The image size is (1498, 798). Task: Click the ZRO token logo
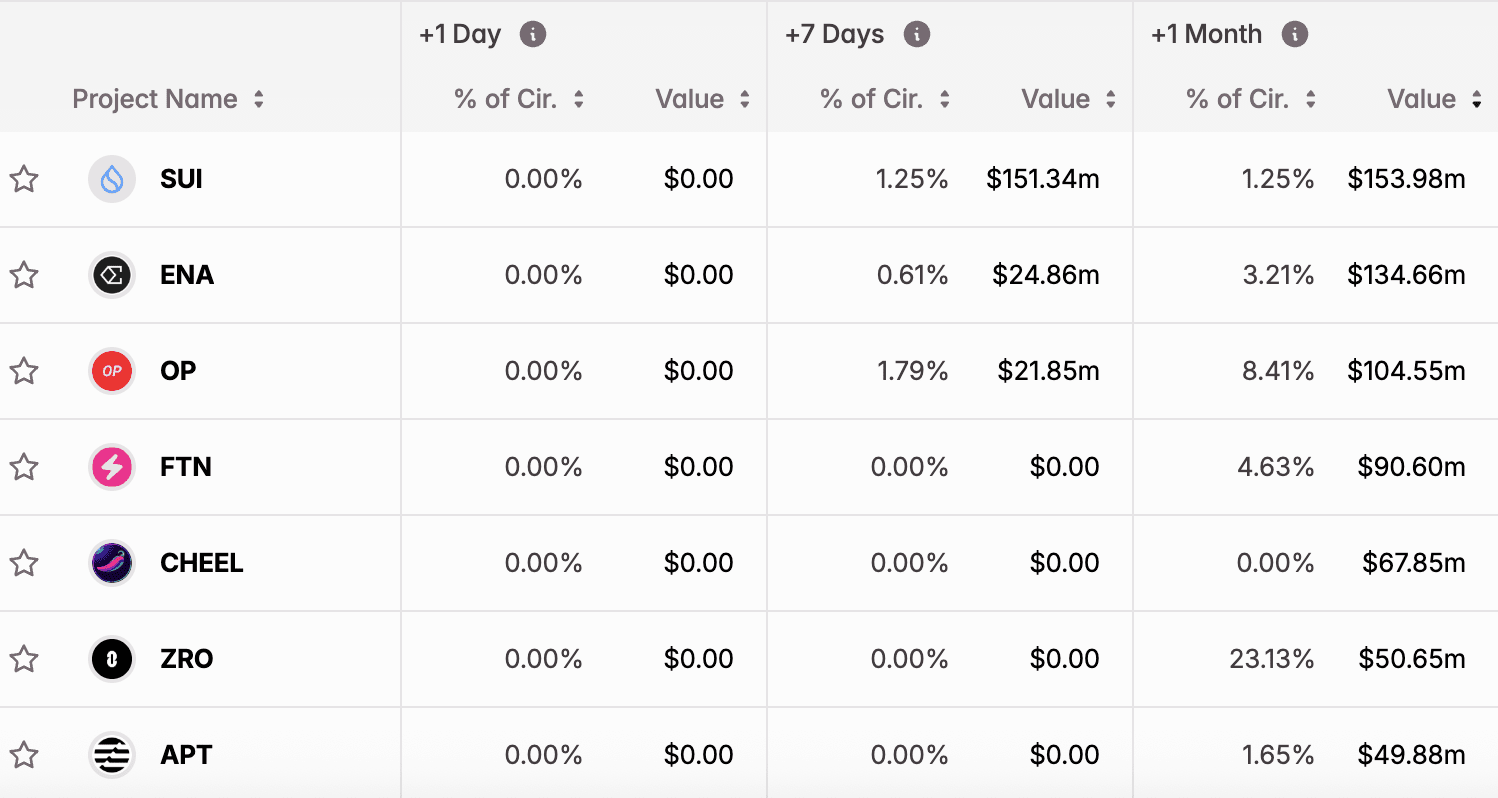pos(111,658)
